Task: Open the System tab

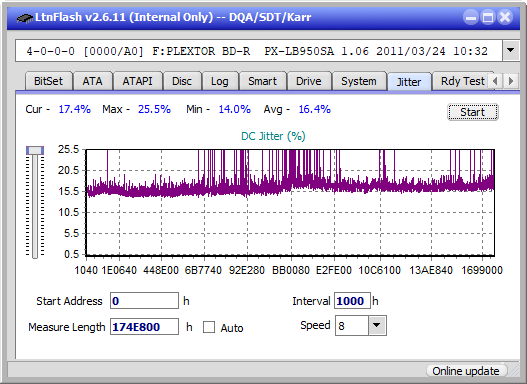Action: 359,81
